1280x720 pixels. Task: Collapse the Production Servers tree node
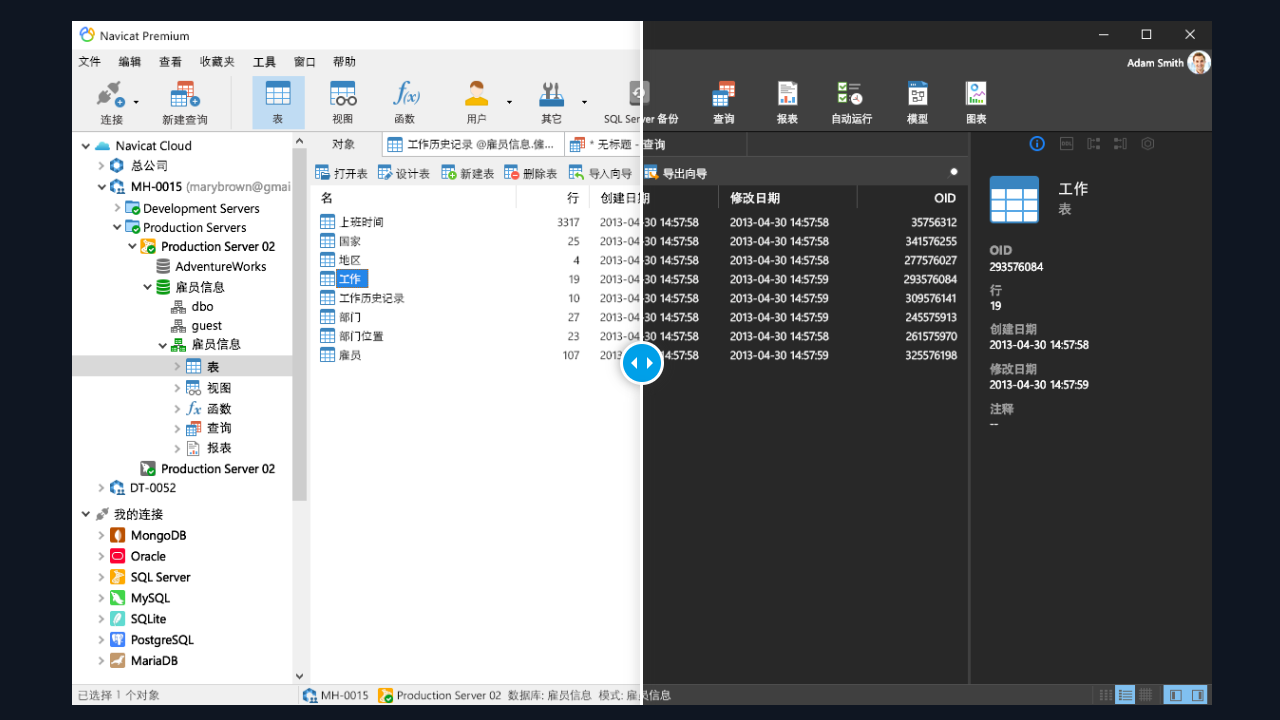click(x=118, y=227)
